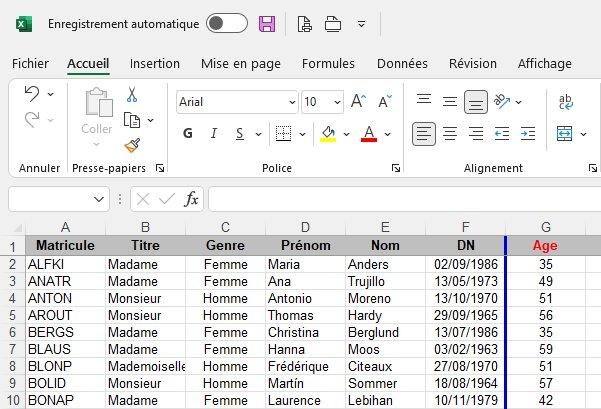Click the center horizontal alignment icon
Viewport: 601px width, 409px height.
pyautogui.click(x=450, y=133)
